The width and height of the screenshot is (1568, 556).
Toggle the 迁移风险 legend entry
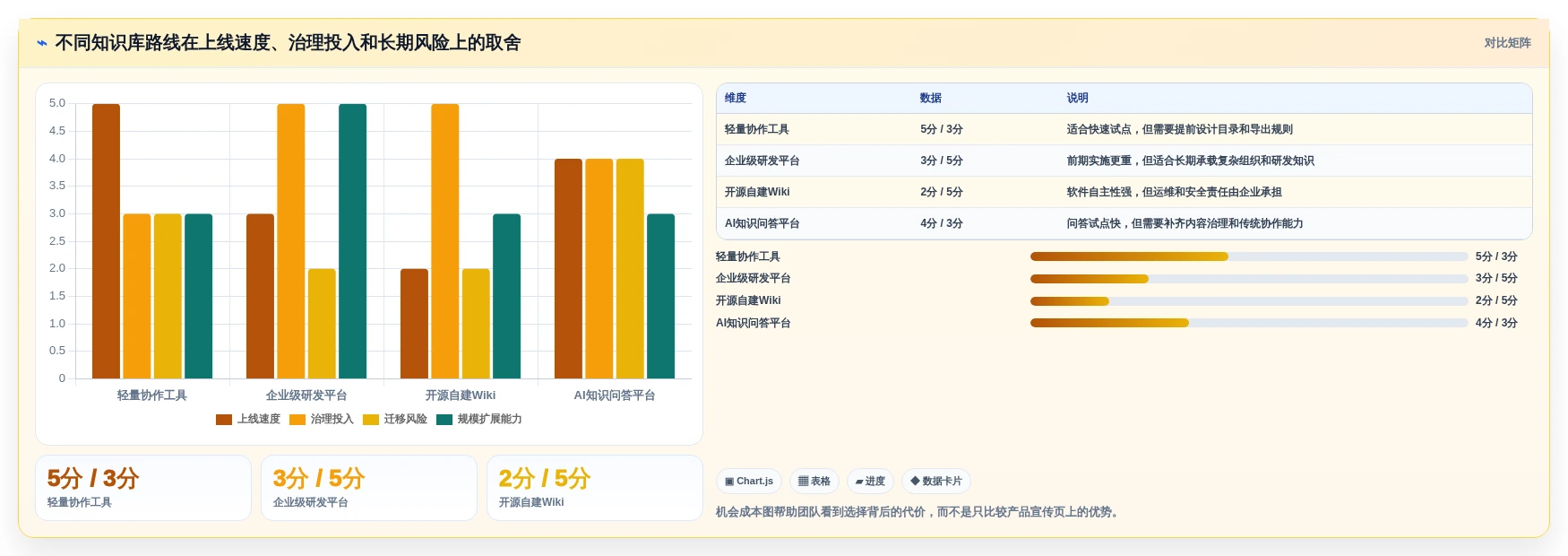tap(394, 420)
